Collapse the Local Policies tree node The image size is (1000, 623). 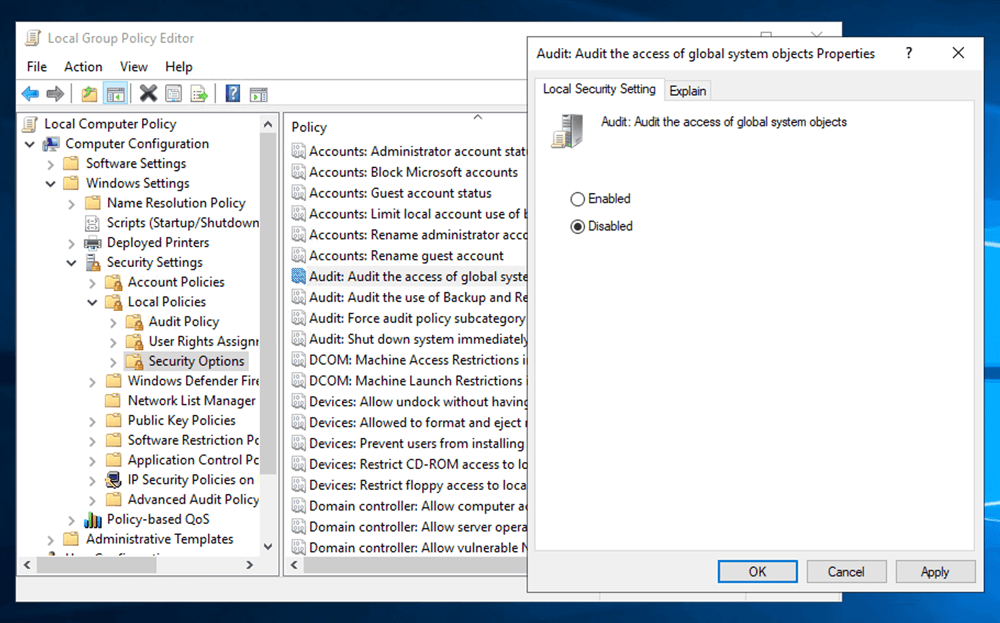point(92,302)
